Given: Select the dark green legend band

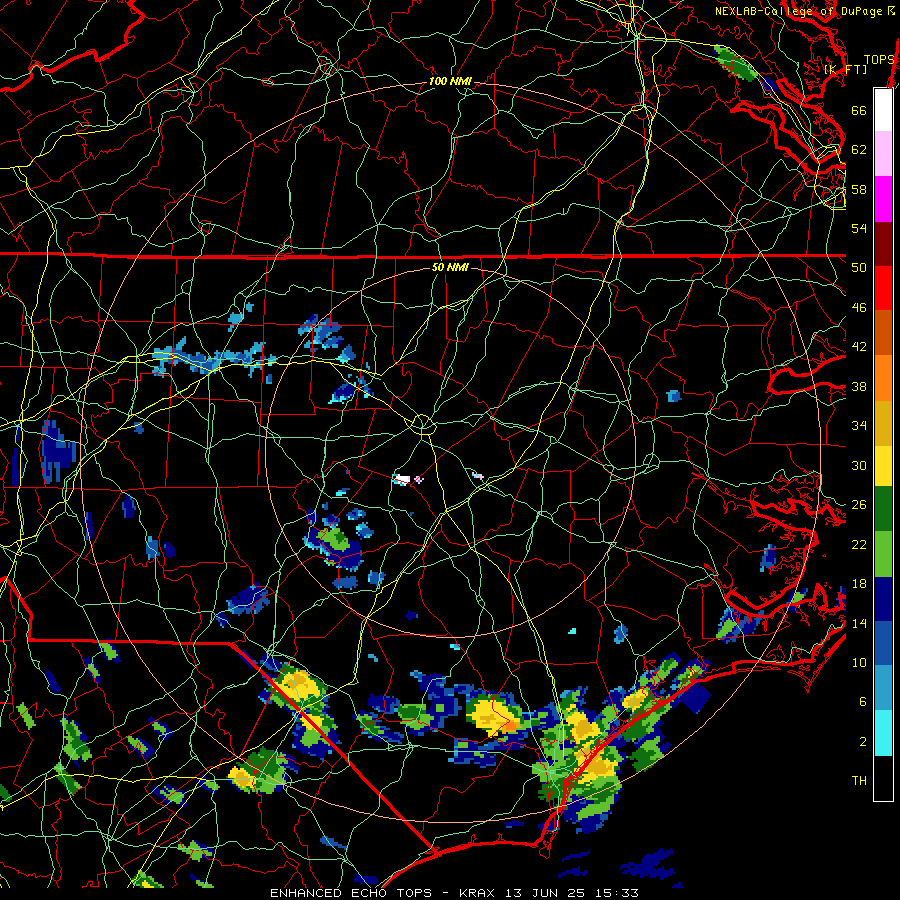Looking at the screenshot, I should pyautogui.click(x=883, y=509).
